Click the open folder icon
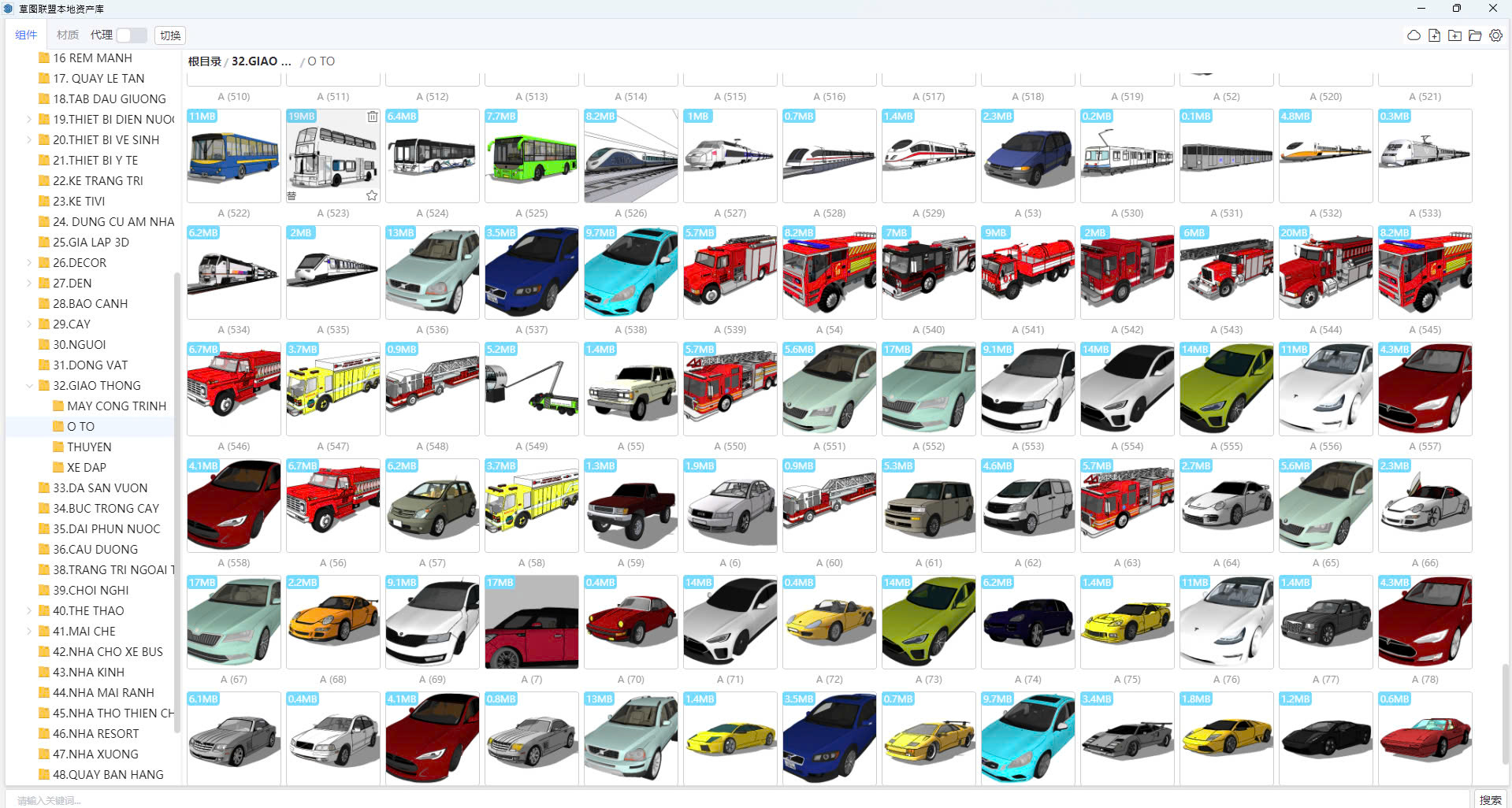The width and height of the screenshot is (1512, 808). pyautogui.click(x=1475, y=35)
